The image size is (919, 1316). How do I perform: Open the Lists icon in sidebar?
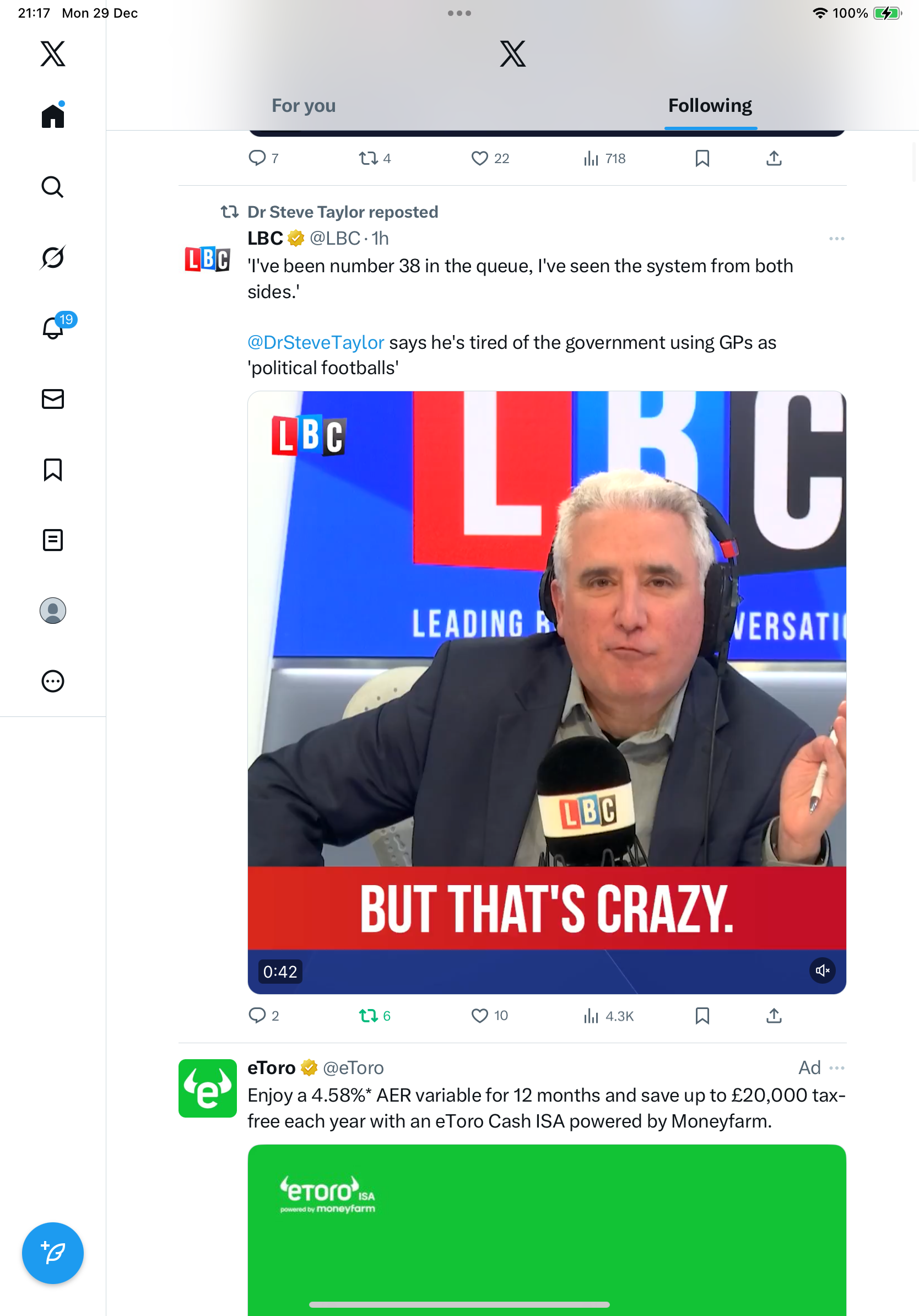pyautogui.click(x=53, y=540)
